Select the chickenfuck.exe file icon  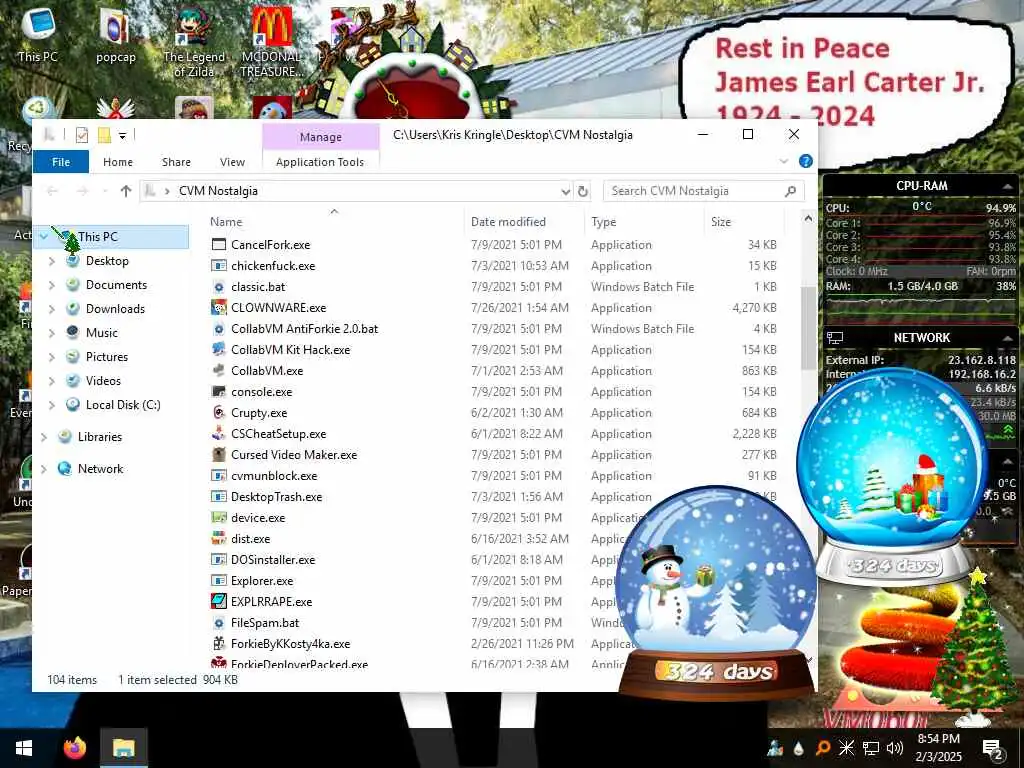click(x=219, y=266)
